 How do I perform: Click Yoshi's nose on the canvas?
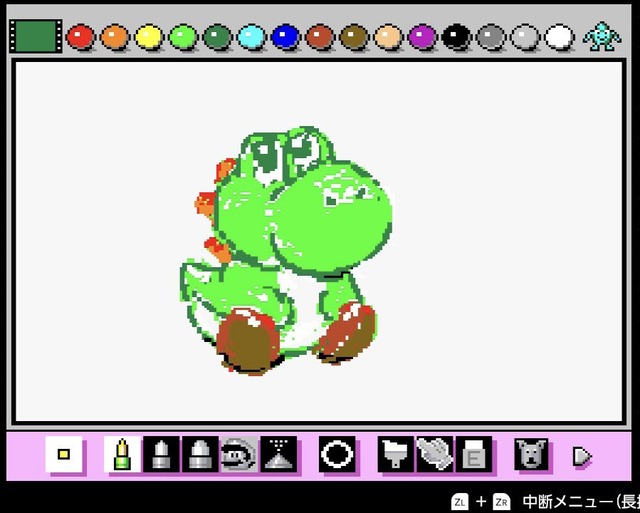(331, 220)
